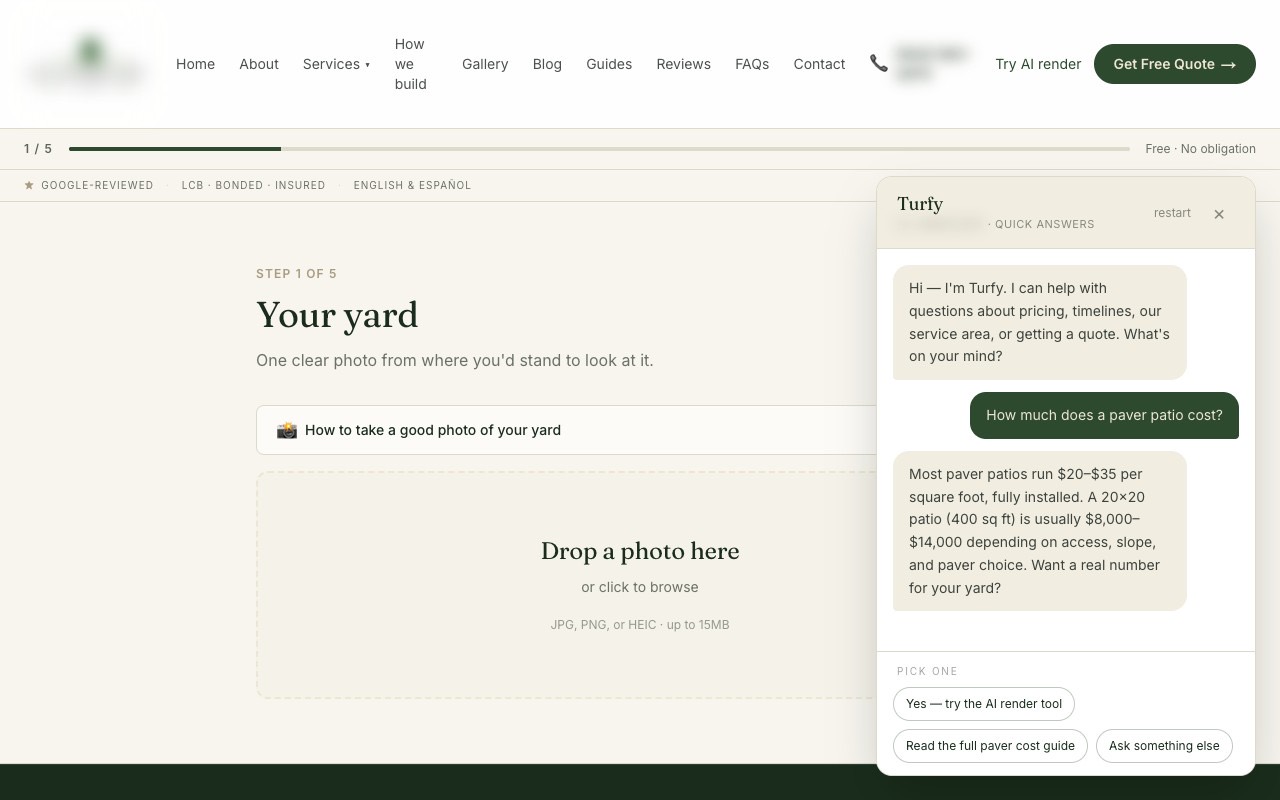
Task: Open the Gallery page
Action: (x=485, y=64)
